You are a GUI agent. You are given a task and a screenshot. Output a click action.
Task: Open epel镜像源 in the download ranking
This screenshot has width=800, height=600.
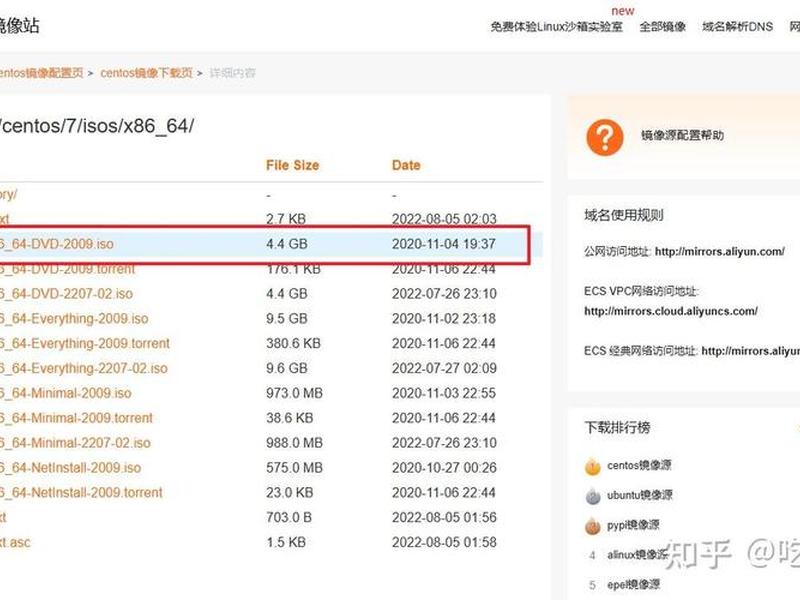point(633,585)
